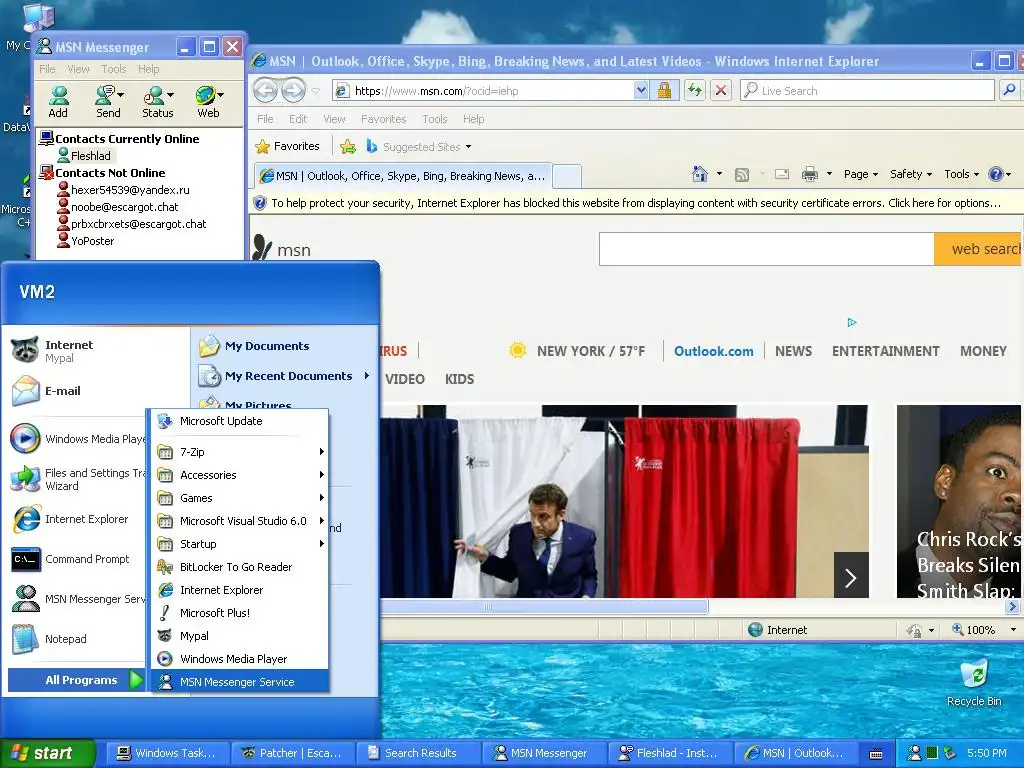Switch to Windows Task Manager taskbar button

pyautogui.click(x=168, y=753)
